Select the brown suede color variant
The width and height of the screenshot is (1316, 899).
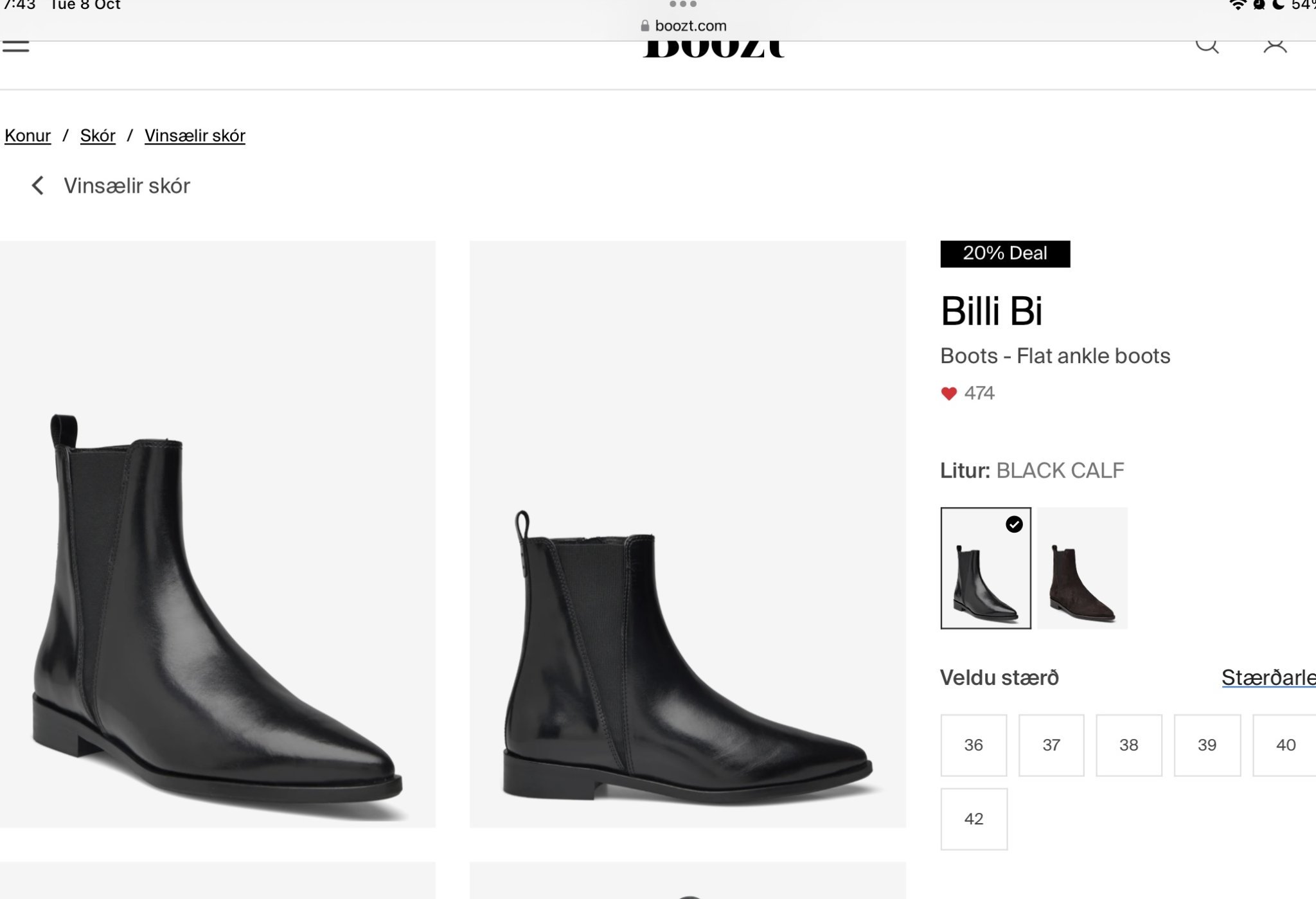click(1082, 568)
